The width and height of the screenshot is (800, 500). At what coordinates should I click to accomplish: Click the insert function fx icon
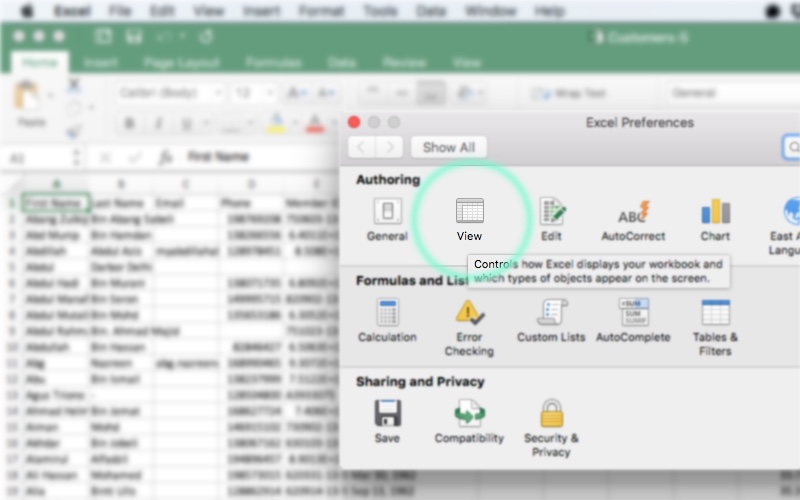tap(166, 157)
